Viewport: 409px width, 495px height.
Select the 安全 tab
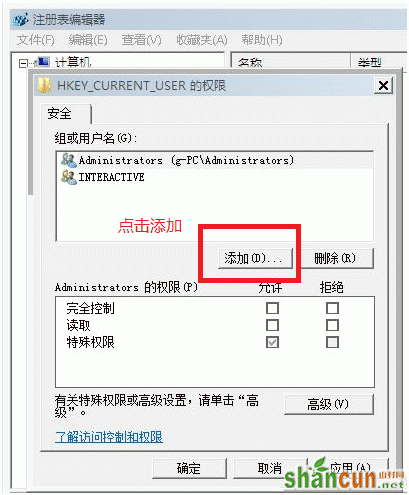59,113
